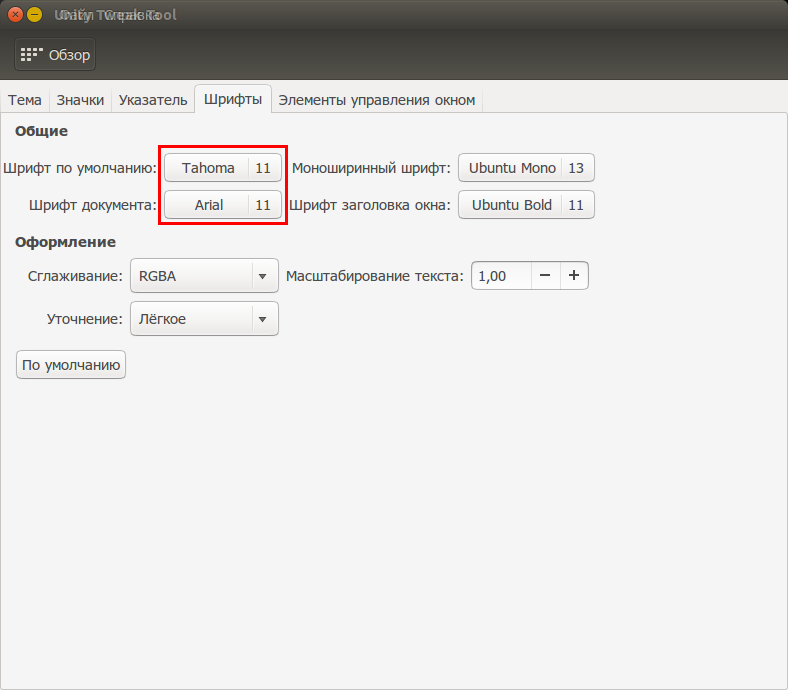Click the Общие section heading
The width and height of the screenshot is (788, 690).
41,131
